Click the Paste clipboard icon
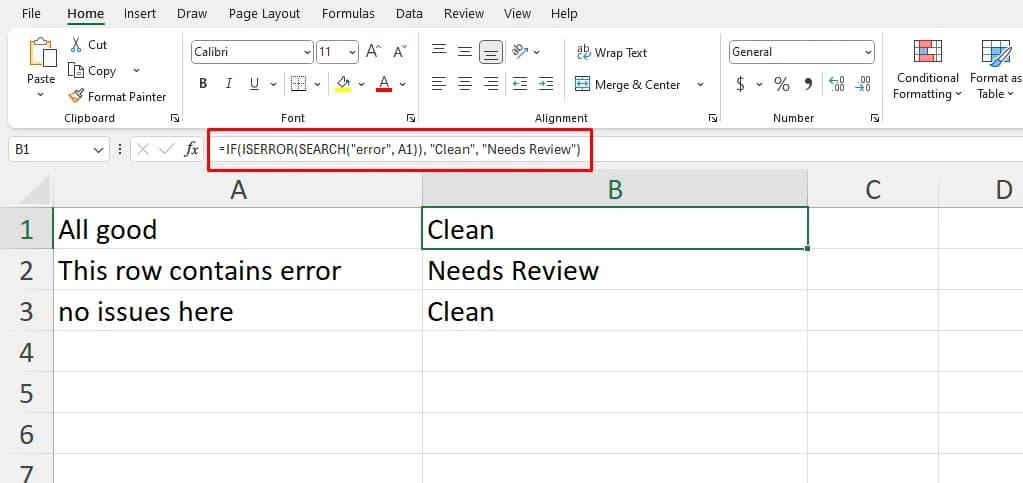 (41, 52)
